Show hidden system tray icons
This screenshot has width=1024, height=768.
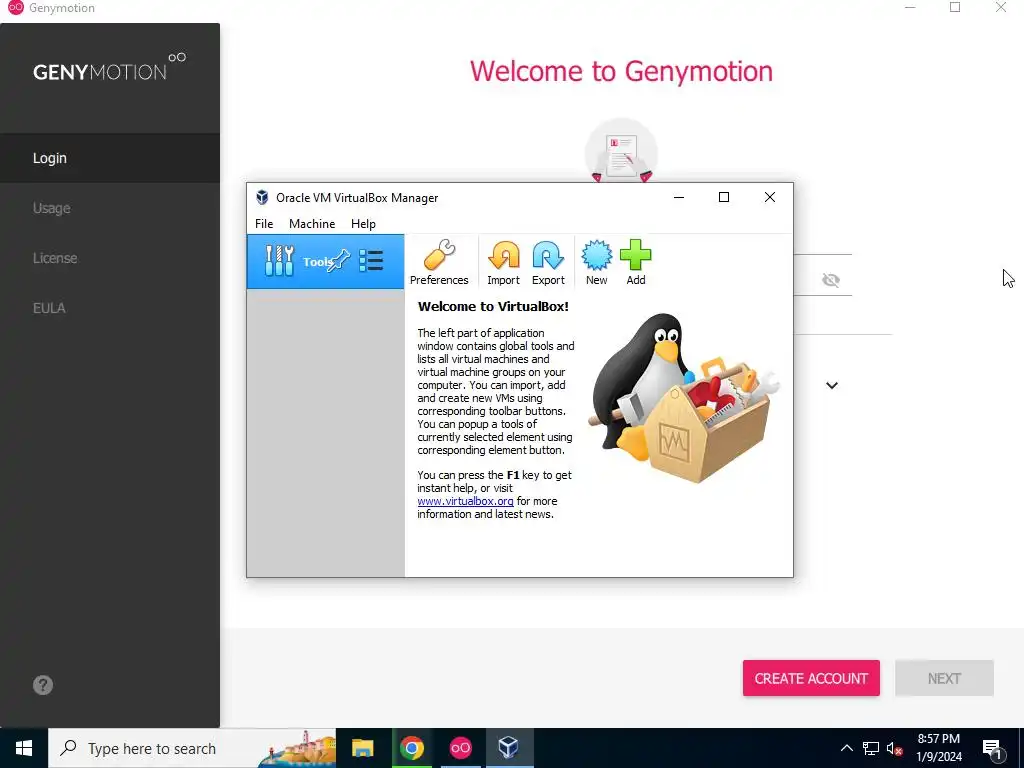pyautogui.click(x=846, y=748)
